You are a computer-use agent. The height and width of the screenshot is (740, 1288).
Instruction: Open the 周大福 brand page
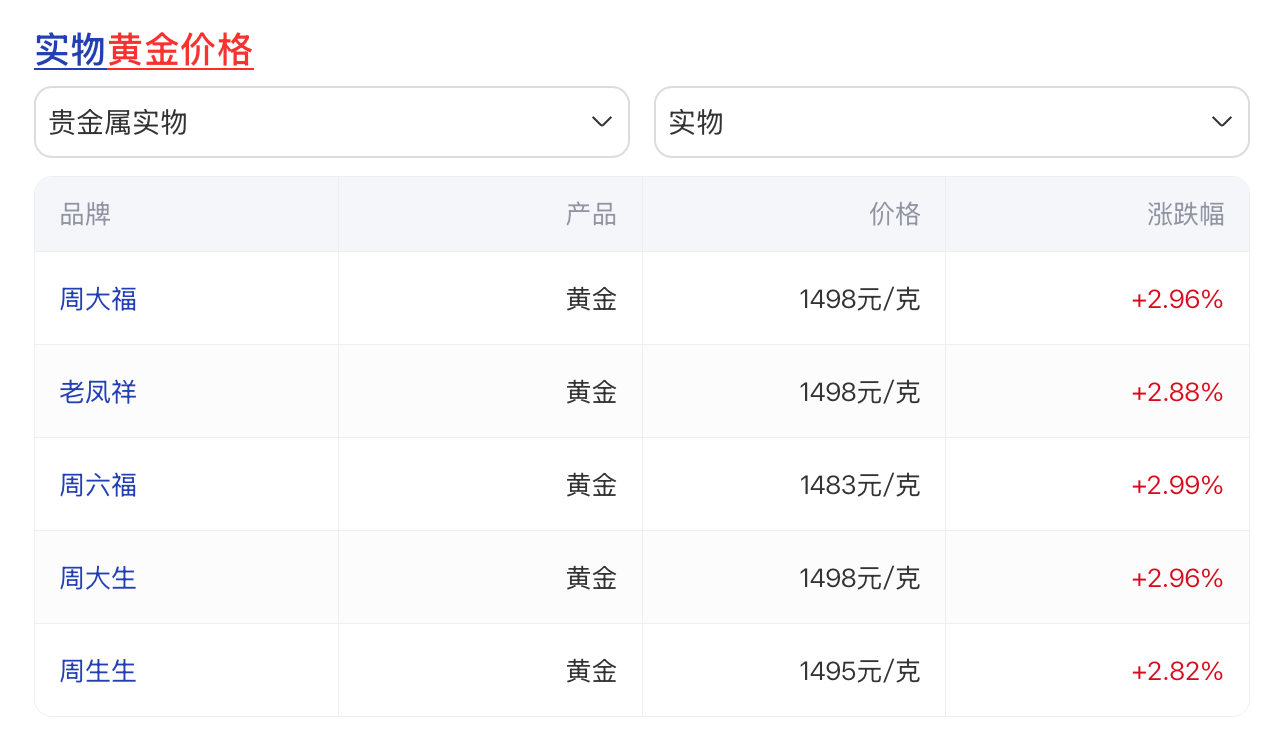coord(97,298)
